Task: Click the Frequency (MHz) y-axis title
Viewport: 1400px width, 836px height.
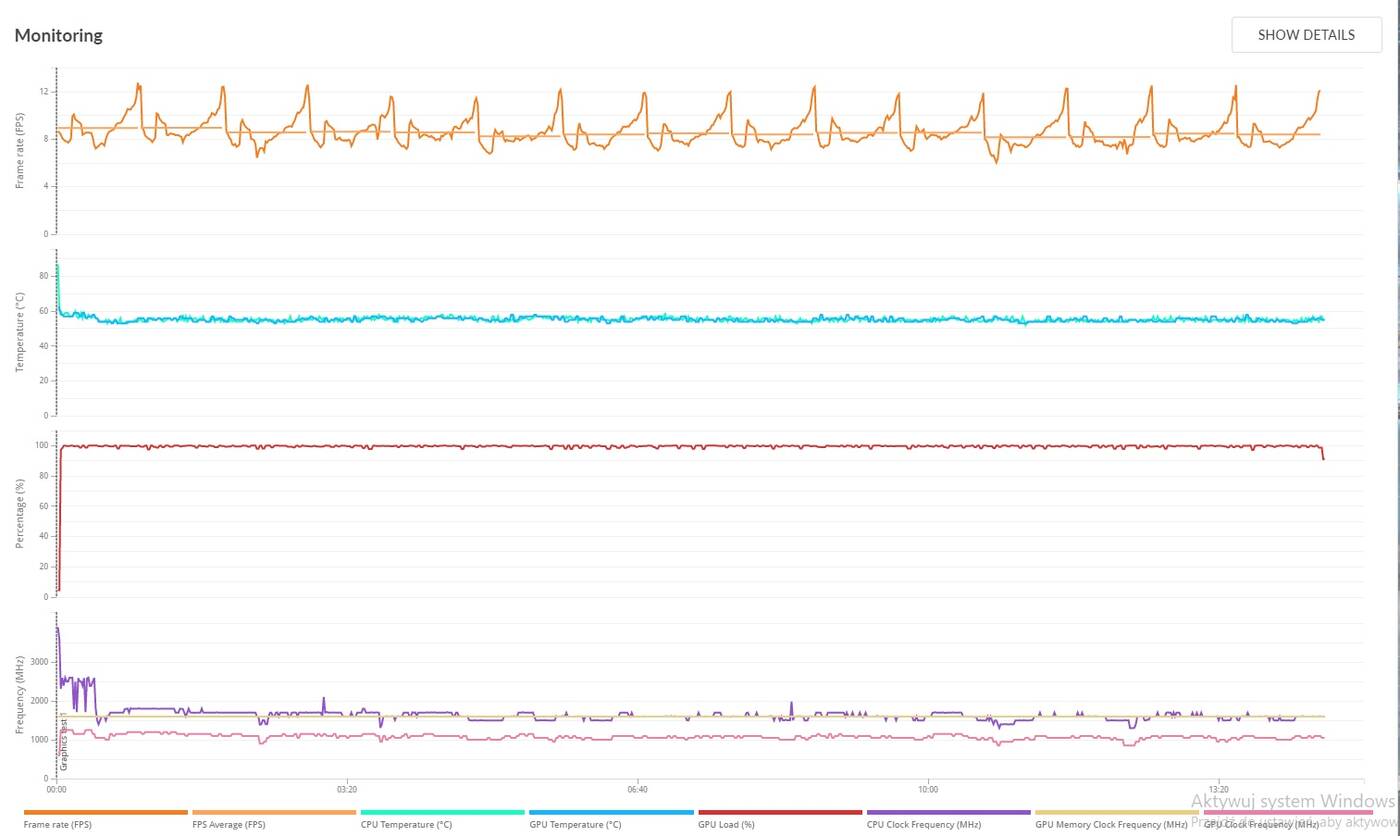Action: coord(20,695)
